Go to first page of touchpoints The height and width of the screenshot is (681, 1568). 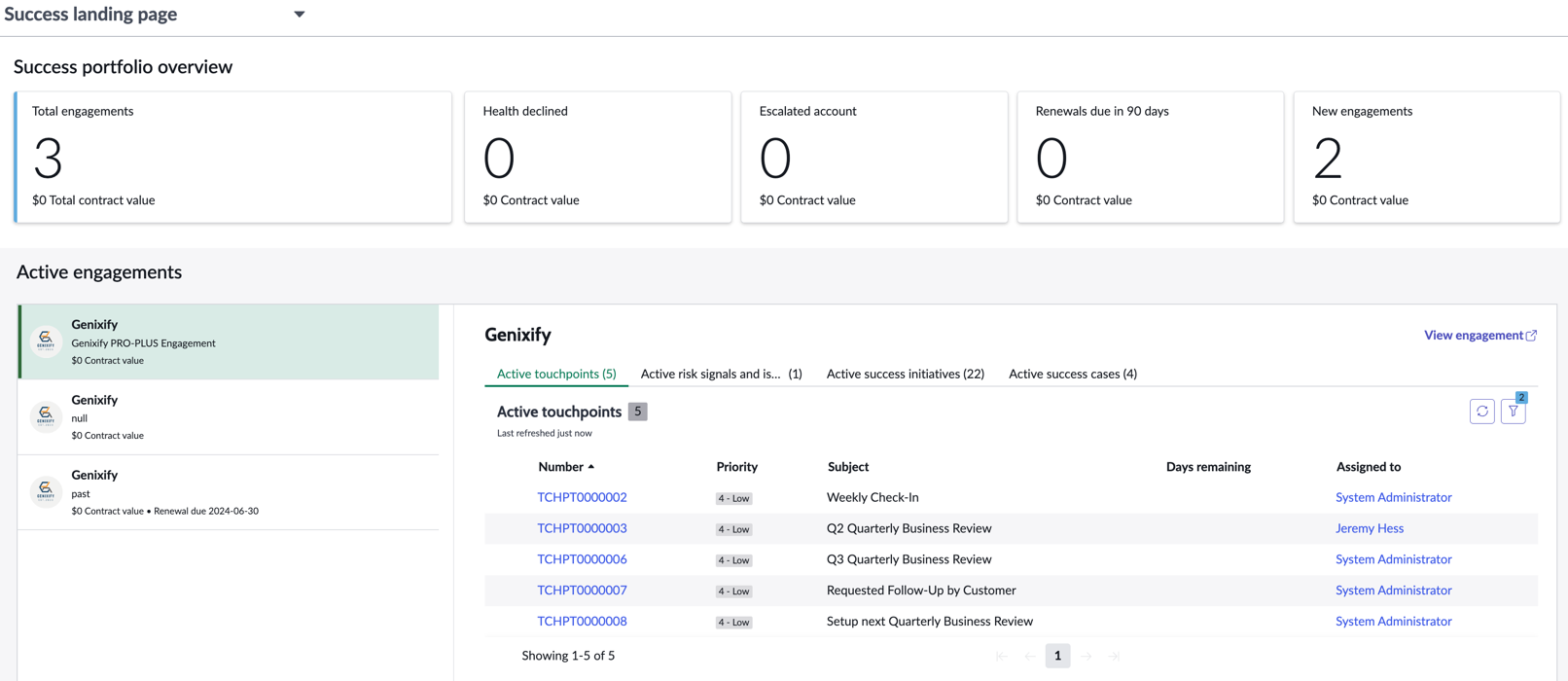(1001, 657)
